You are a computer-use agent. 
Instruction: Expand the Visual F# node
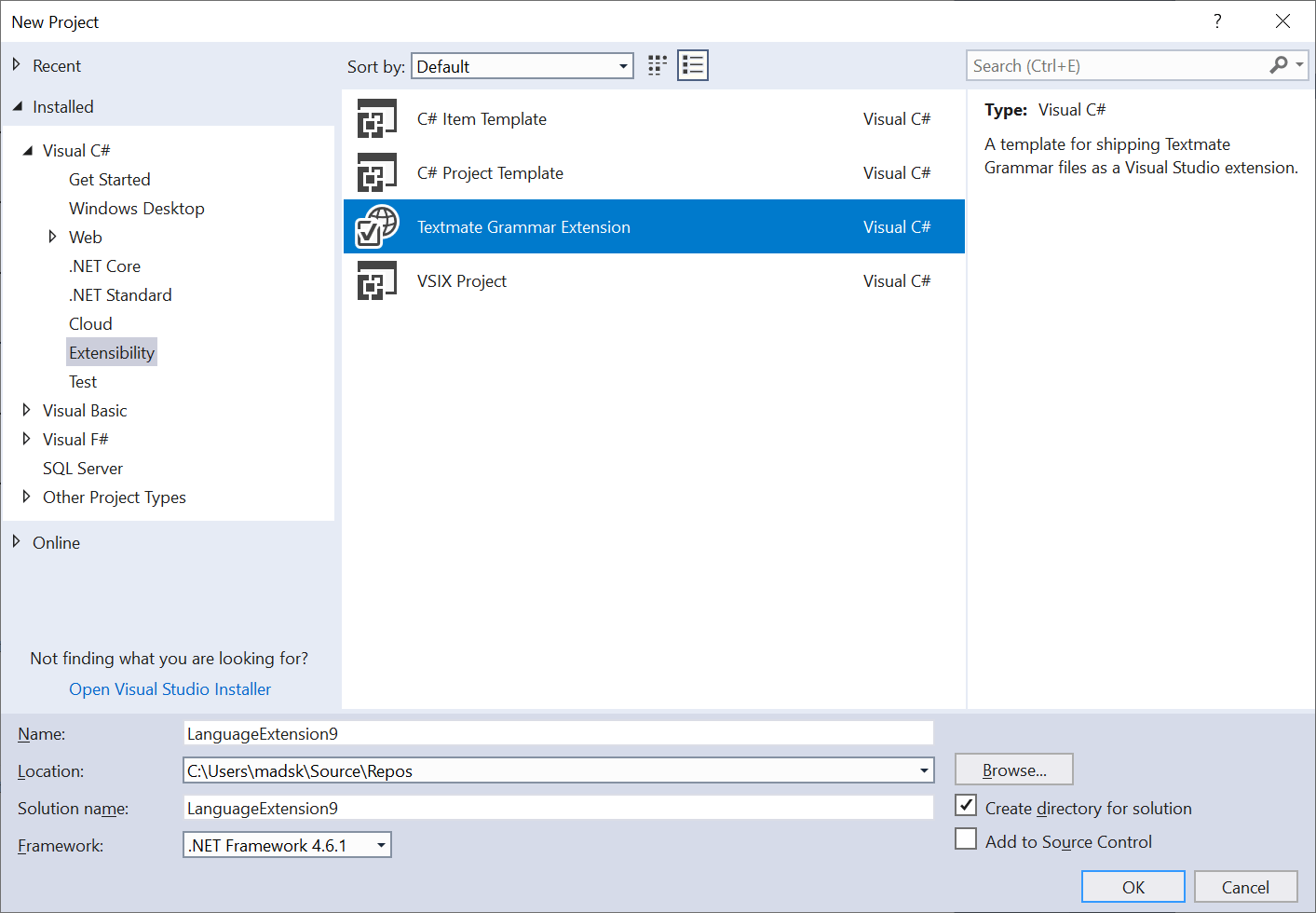click(x=26, y=439)
